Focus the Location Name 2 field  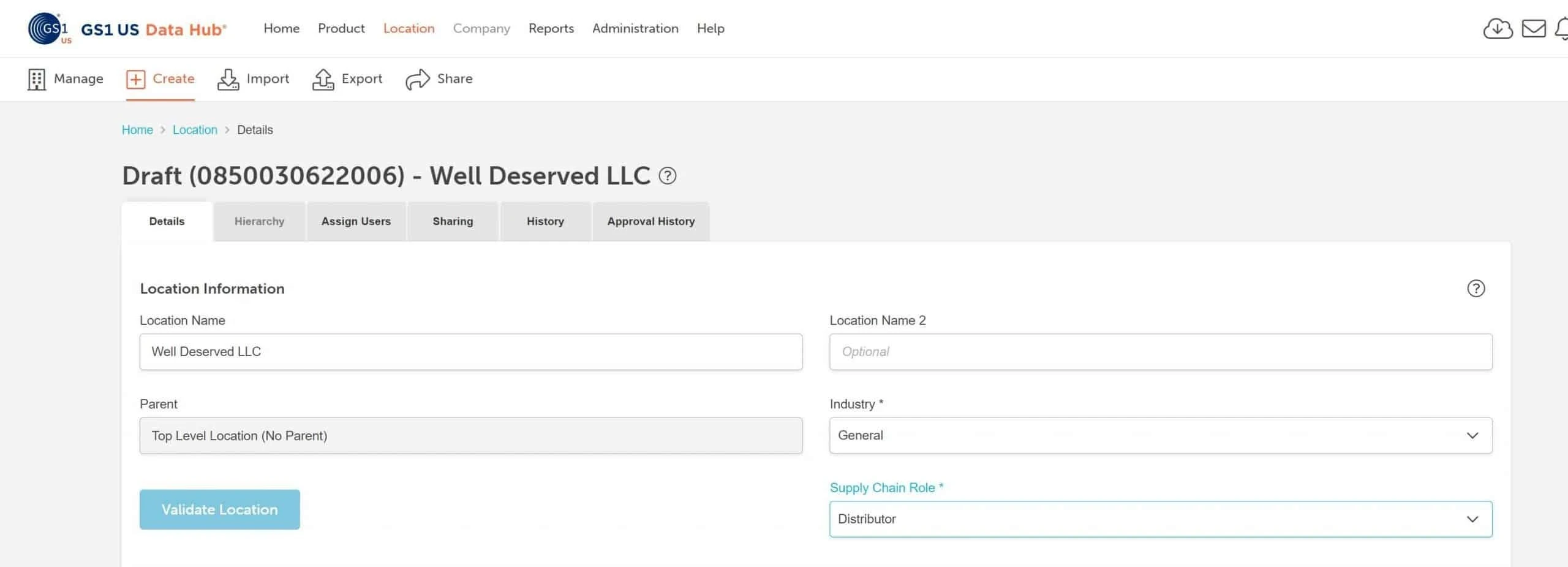[1161, 352]
